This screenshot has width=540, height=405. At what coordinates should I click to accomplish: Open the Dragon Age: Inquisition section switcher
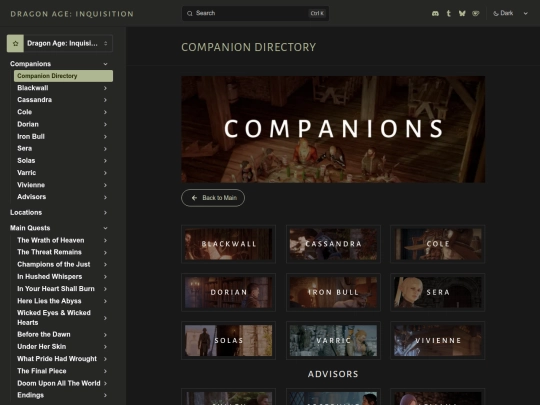pyautogui.click(x=60, y=43)
